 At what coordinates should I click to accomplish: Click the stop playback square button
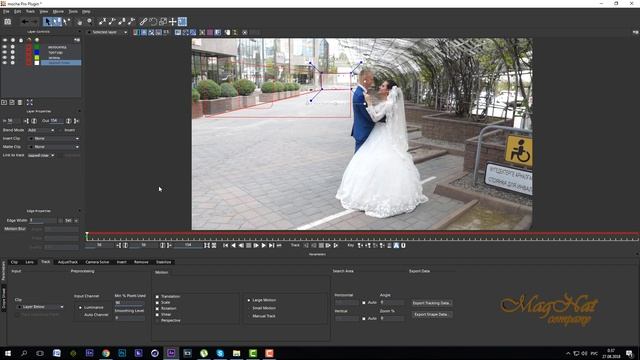[x=249, y=245]
